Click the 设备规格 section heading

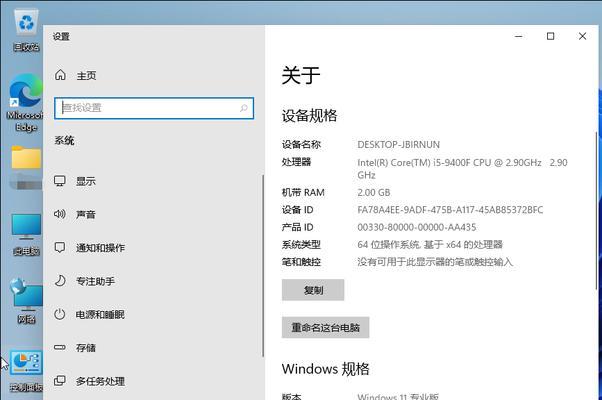pyautogui.click(x=309, y=116)
